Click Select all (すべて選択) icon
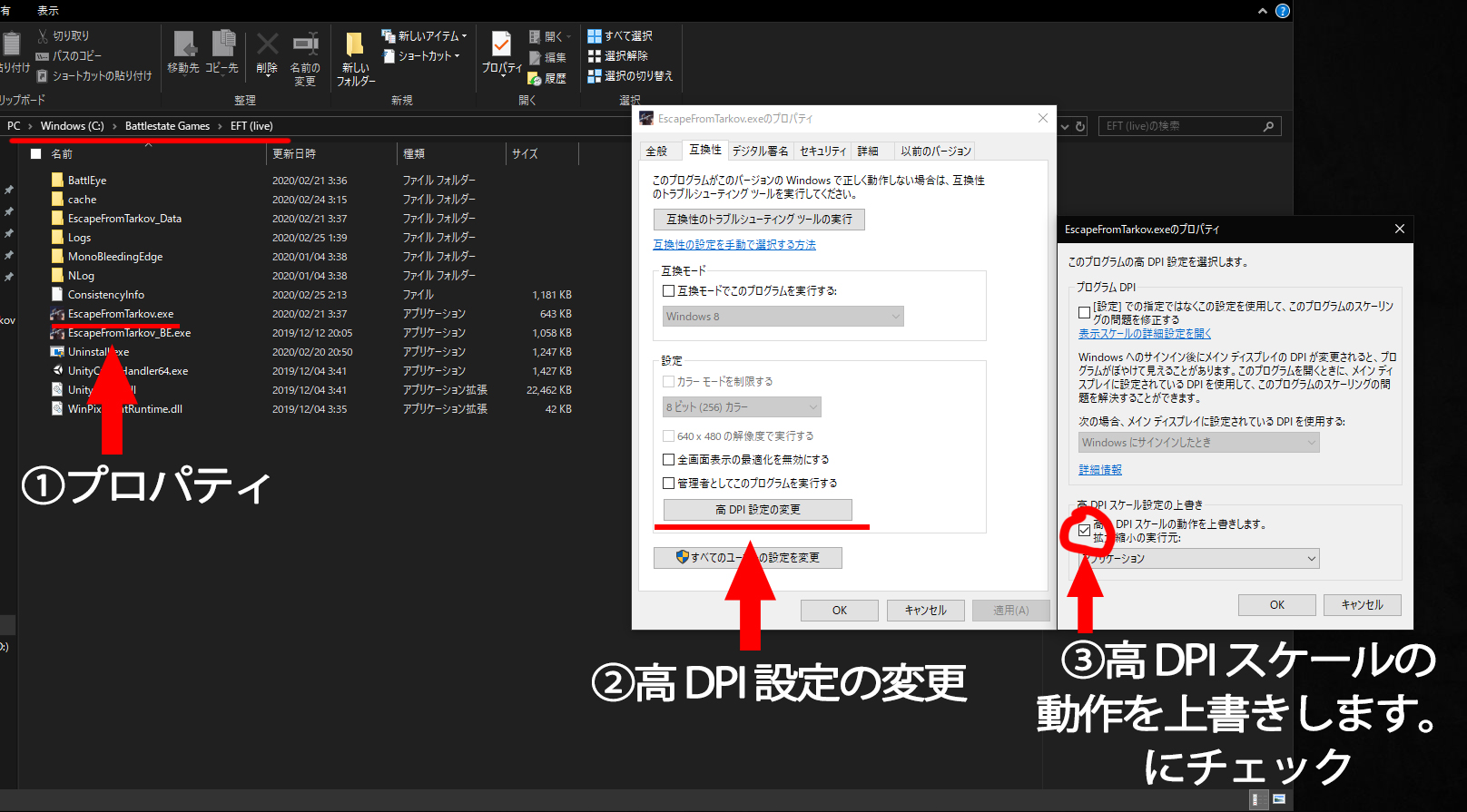Screen dimensions: 1467x812 (x=595, y=36)
